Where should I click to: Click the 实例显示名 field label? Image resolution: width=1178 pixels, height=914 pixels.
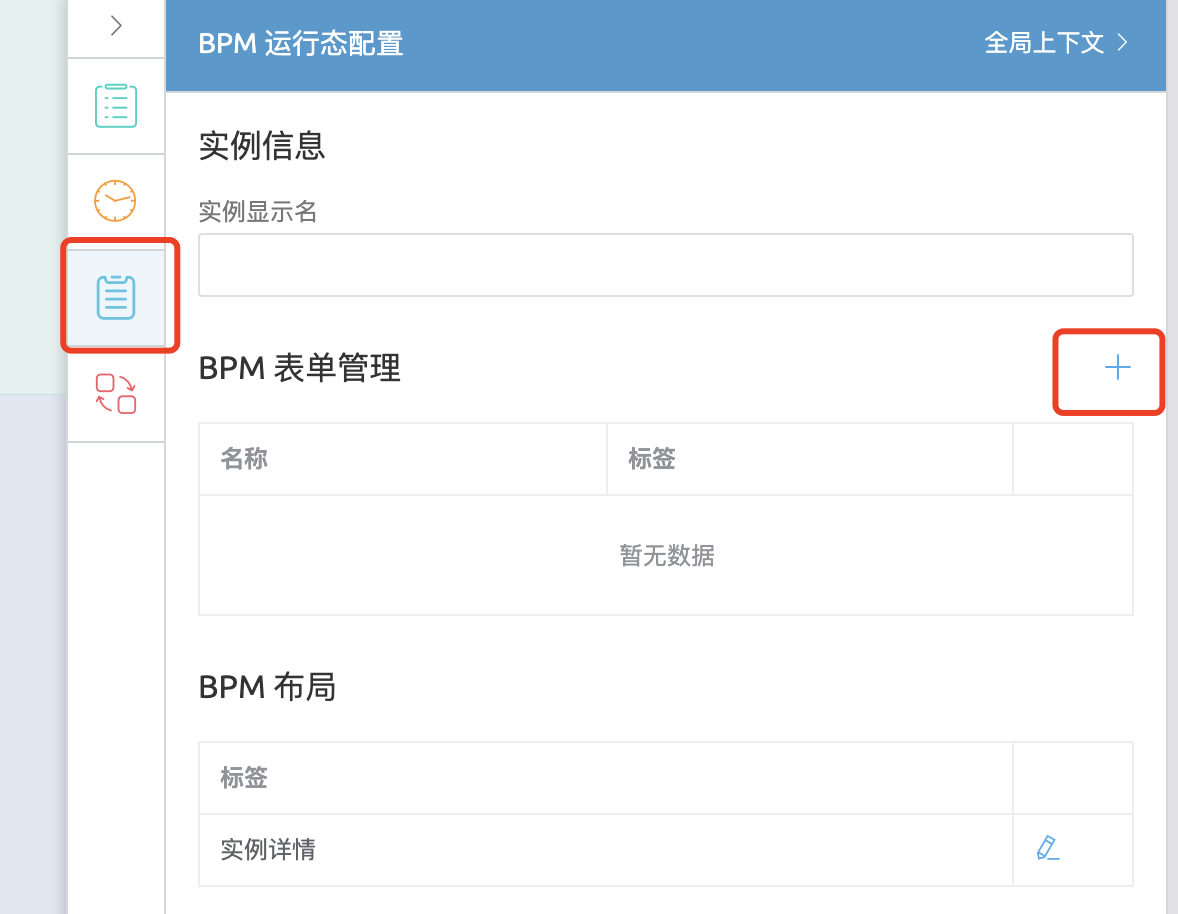258,212
